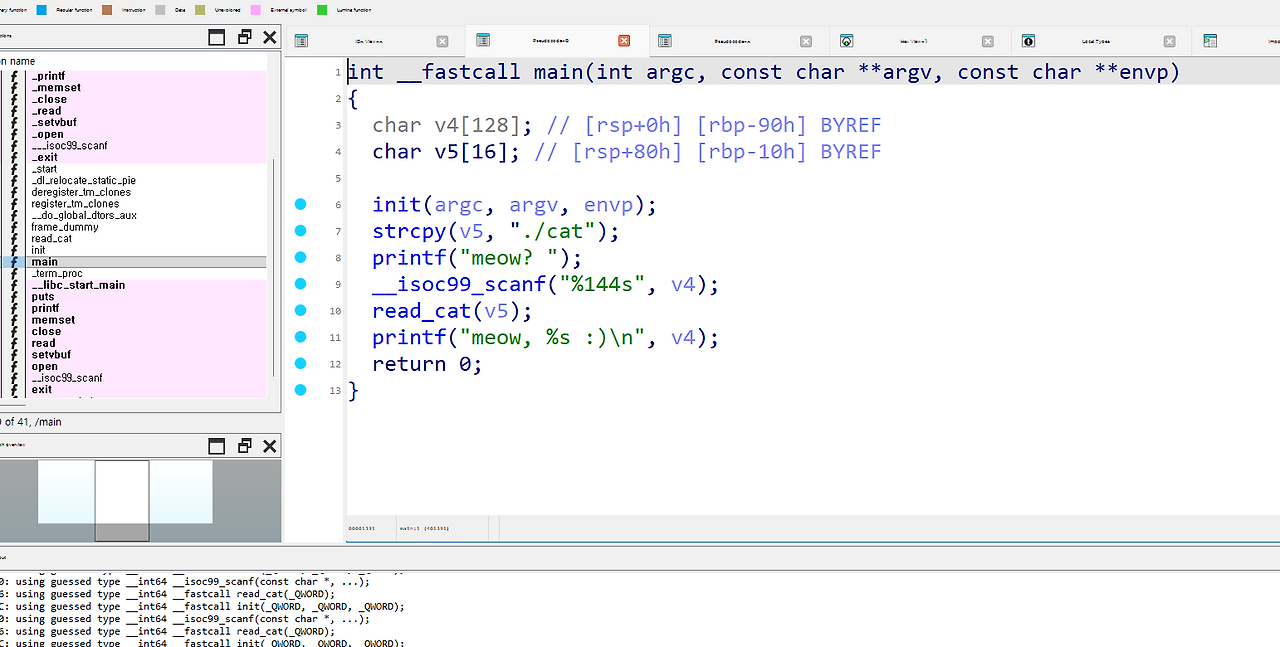Viewport: 1280px width, 647px height.
Task: Click the Pseudocode-A tab icon
Action: click(x=665, y=41)
